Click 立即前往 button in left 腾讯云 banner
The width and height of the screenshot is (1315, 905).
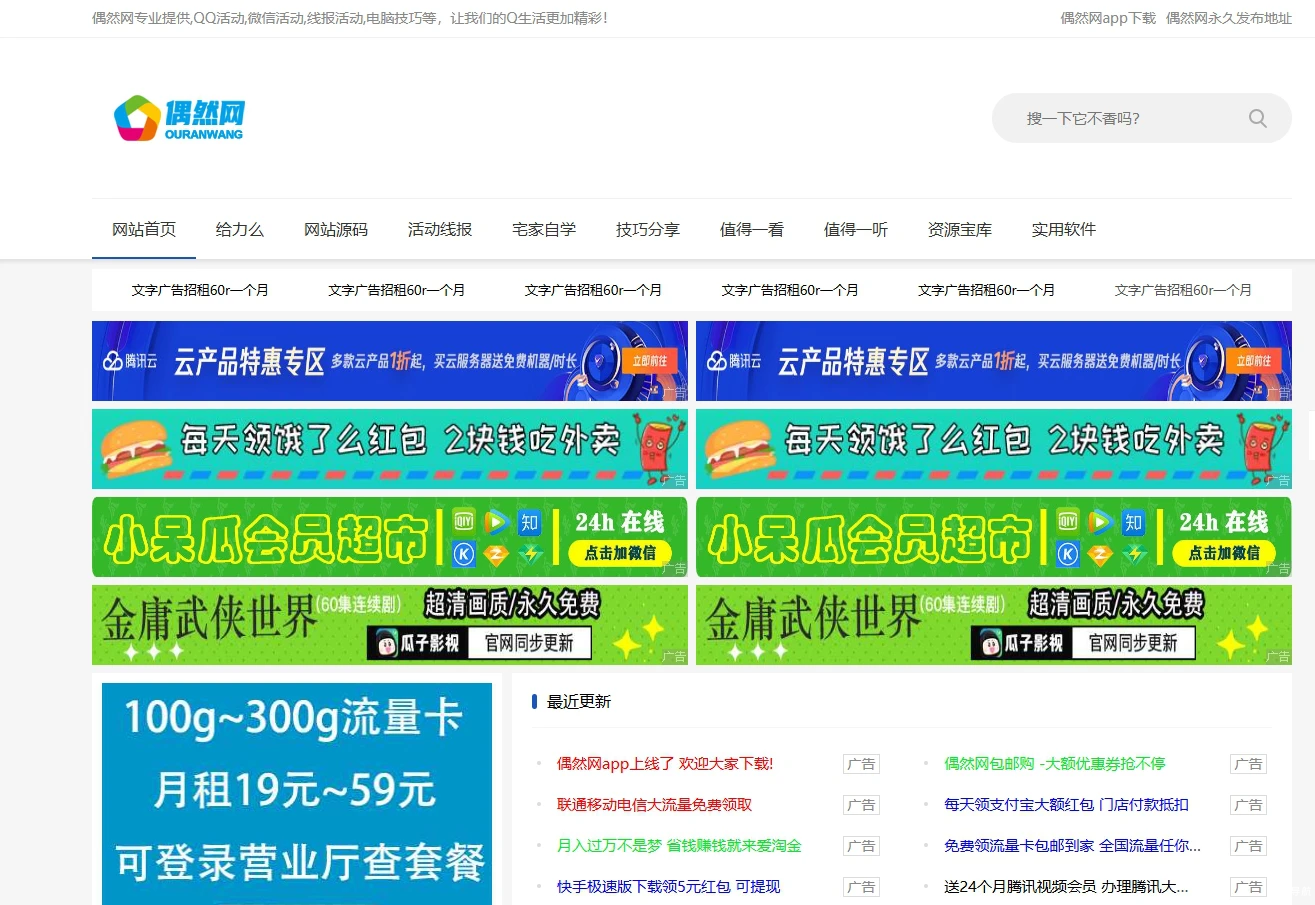(649, 361)
